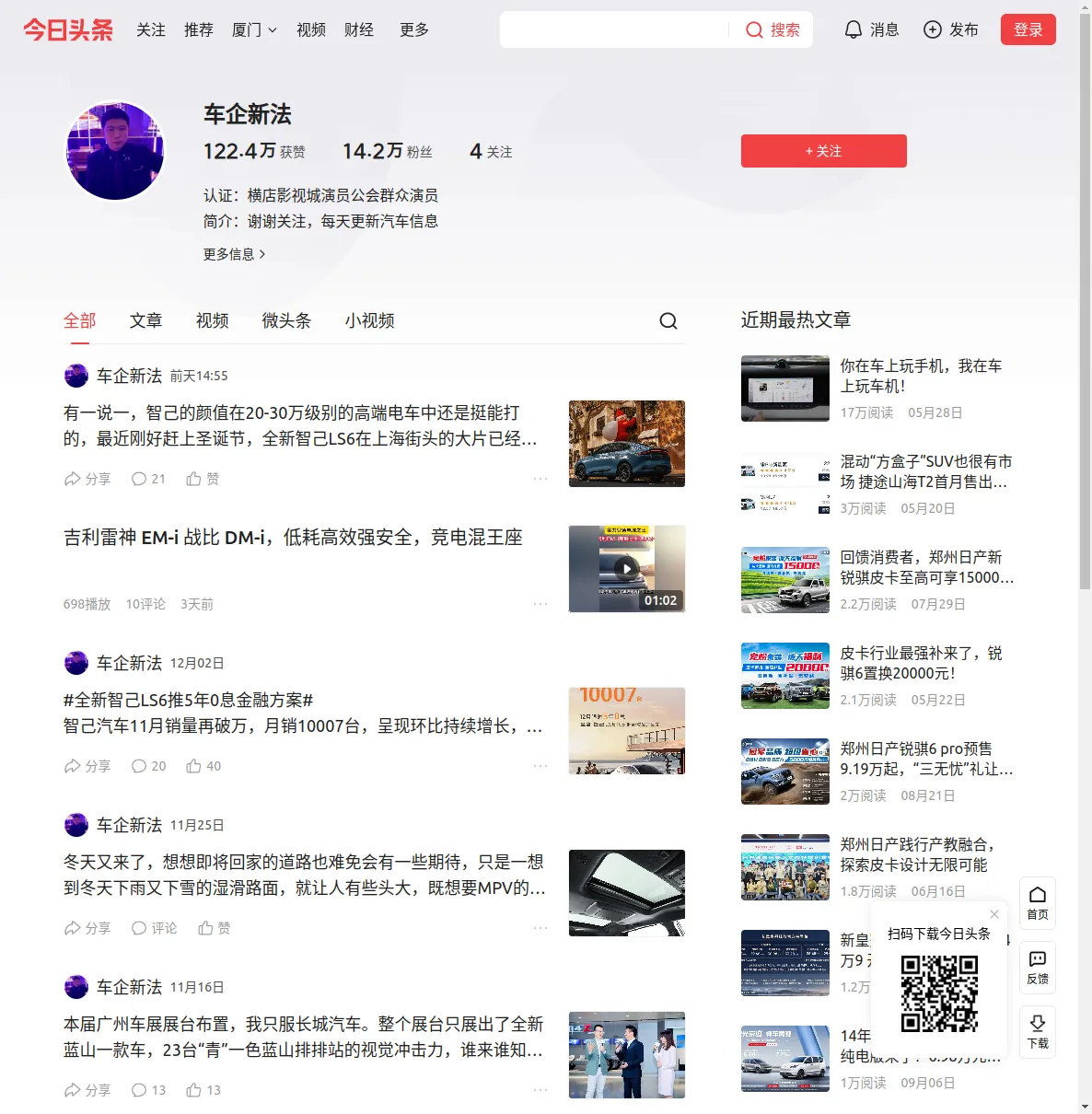Select the 全部 tab
The image size is (1092, 1114).
coord(80,320)
